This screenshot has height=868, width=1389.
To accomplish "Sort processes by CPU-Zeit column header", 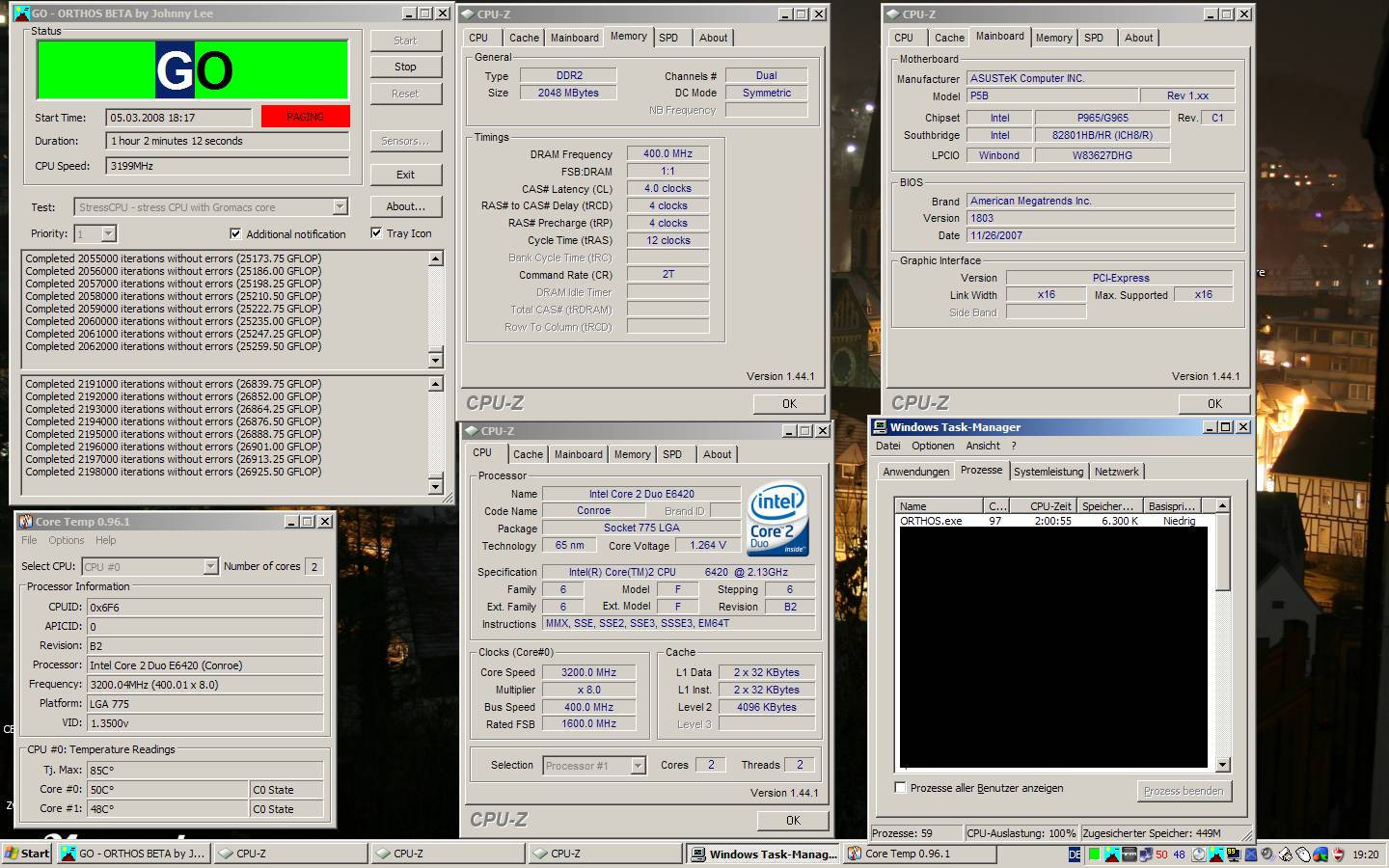I will pyautogui.click(x=1043, y=505).
